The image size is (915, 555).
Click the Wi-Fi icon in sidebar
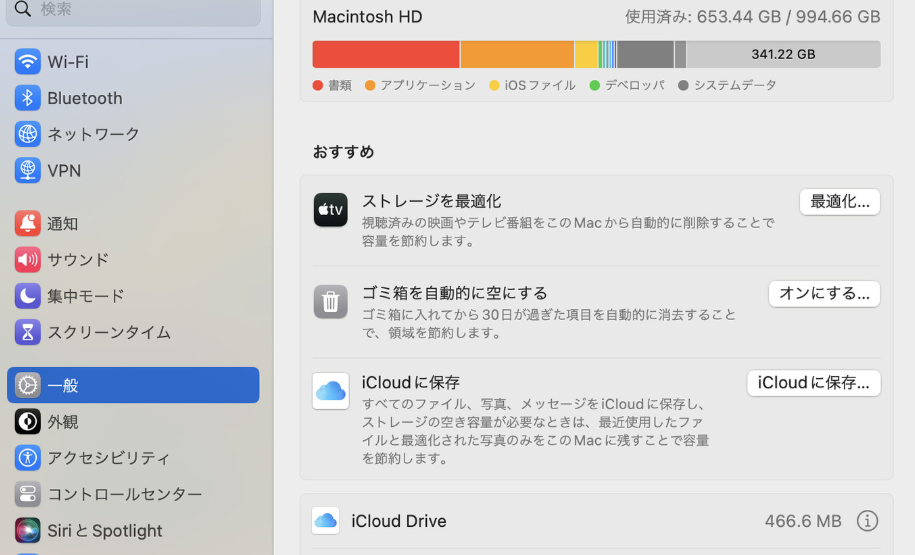click(x=27, y=61)
